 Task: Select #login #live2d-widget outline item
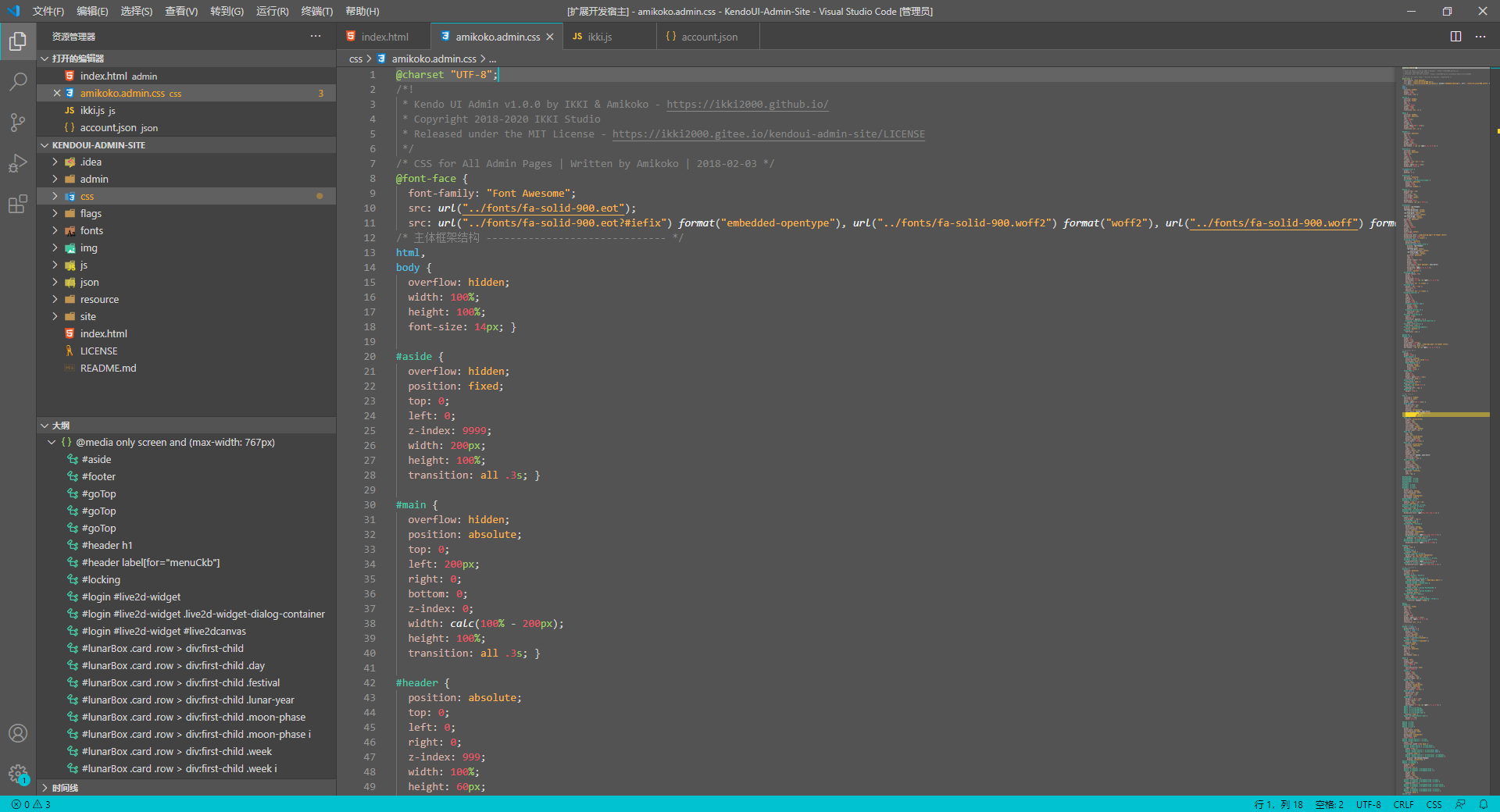point(131,597)
